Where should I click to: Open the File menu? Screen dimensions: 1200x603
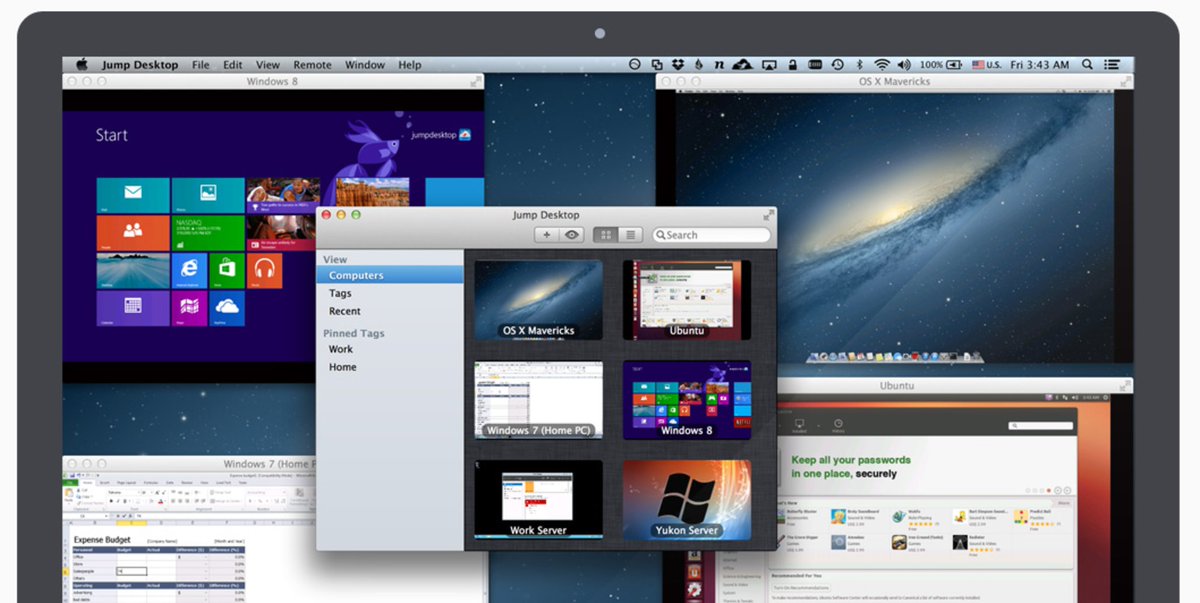pyautogui.click(x=201, y=65)
